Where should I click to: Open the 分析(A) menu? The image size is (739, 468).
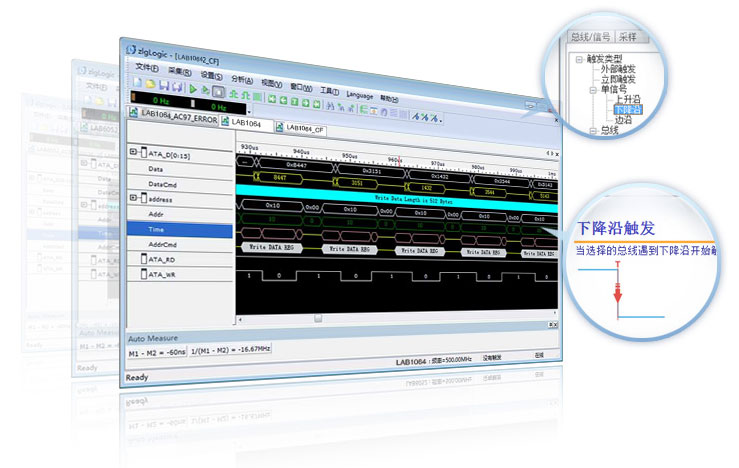tap(242, 79)
